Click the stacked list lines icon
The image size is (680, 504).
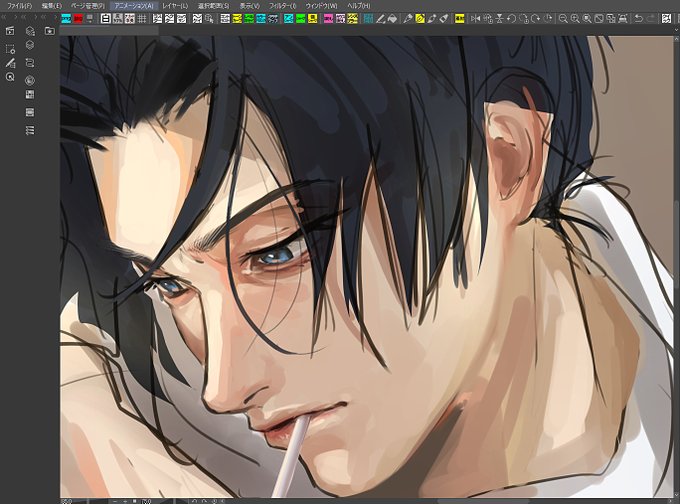click(30, 130)
